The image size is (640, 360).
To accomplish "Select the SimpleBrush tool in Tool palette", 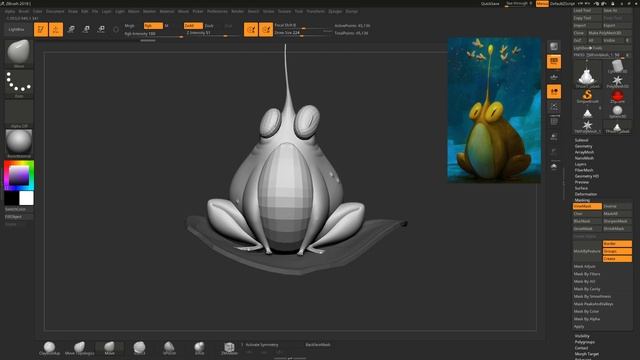I will [587, 96].
